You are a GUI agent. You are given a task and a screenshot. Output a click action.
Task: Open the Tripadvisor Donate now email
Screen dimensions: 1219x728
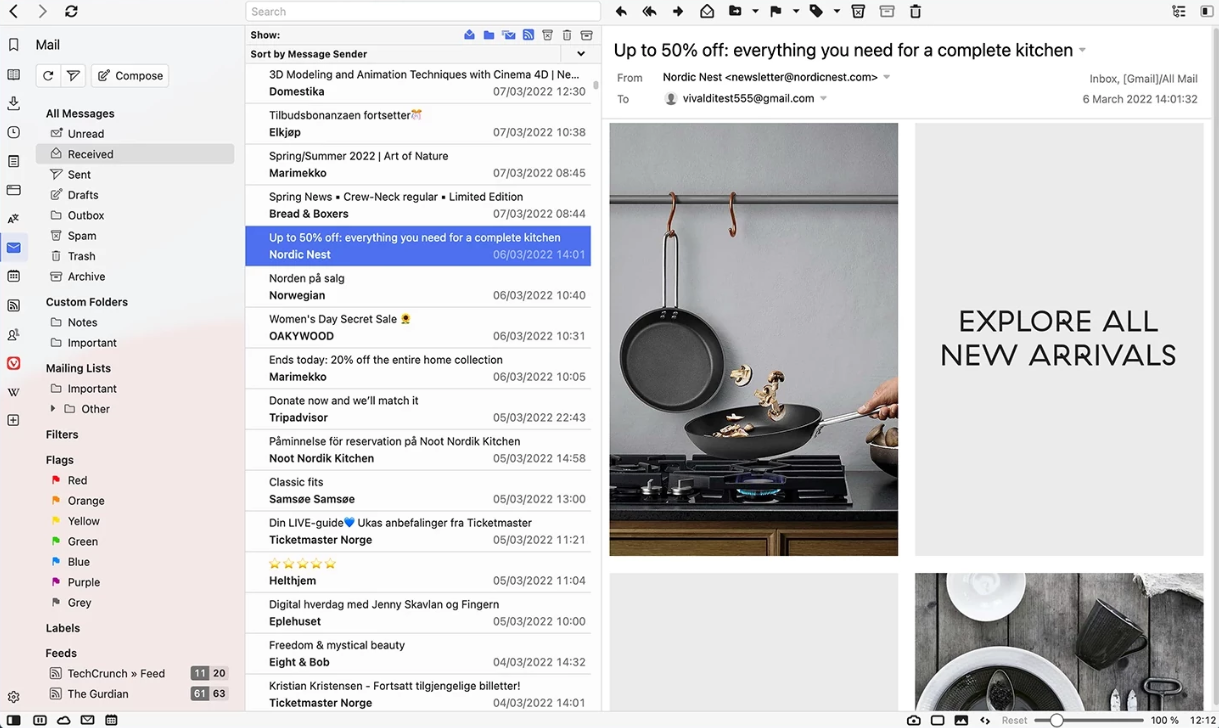pos(418,409)
